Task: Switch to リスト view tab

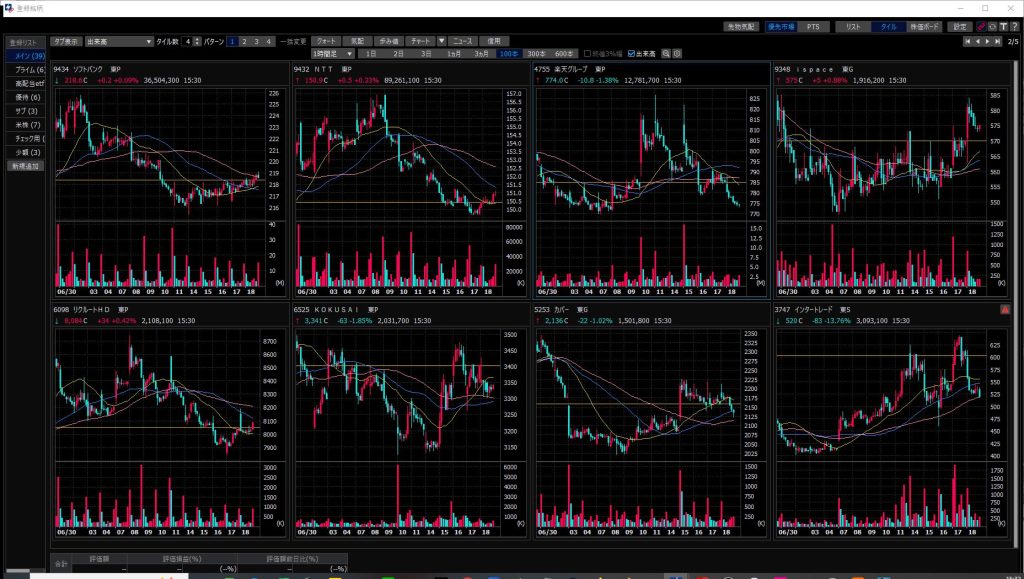Action: [x=853, y=27]
